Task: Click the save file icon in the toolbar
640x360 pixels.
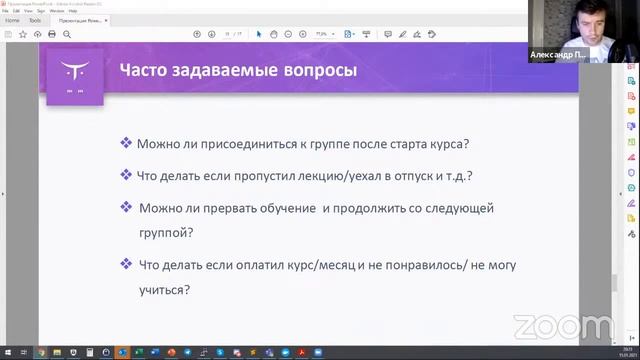Action: click(8, 34)
